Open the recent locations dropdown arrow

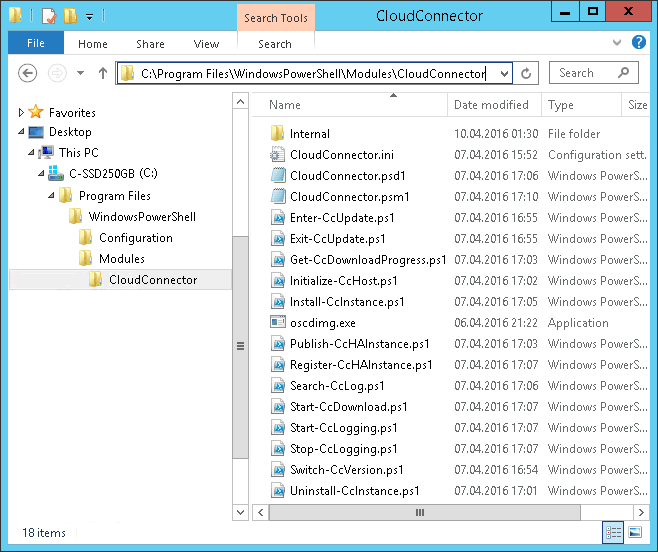[81, 73]
